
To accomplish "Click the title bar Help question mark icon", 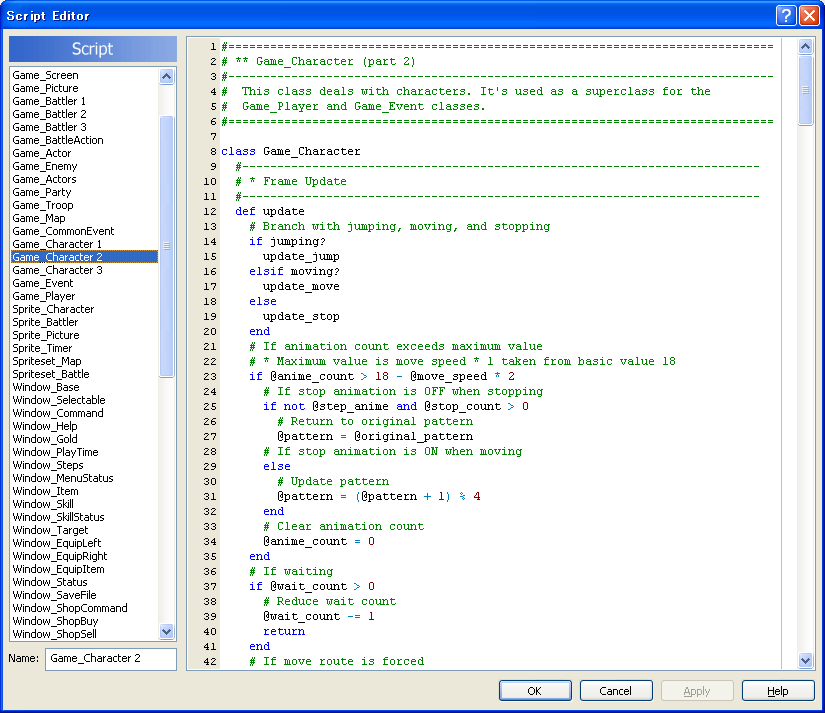I will point(786,15).
